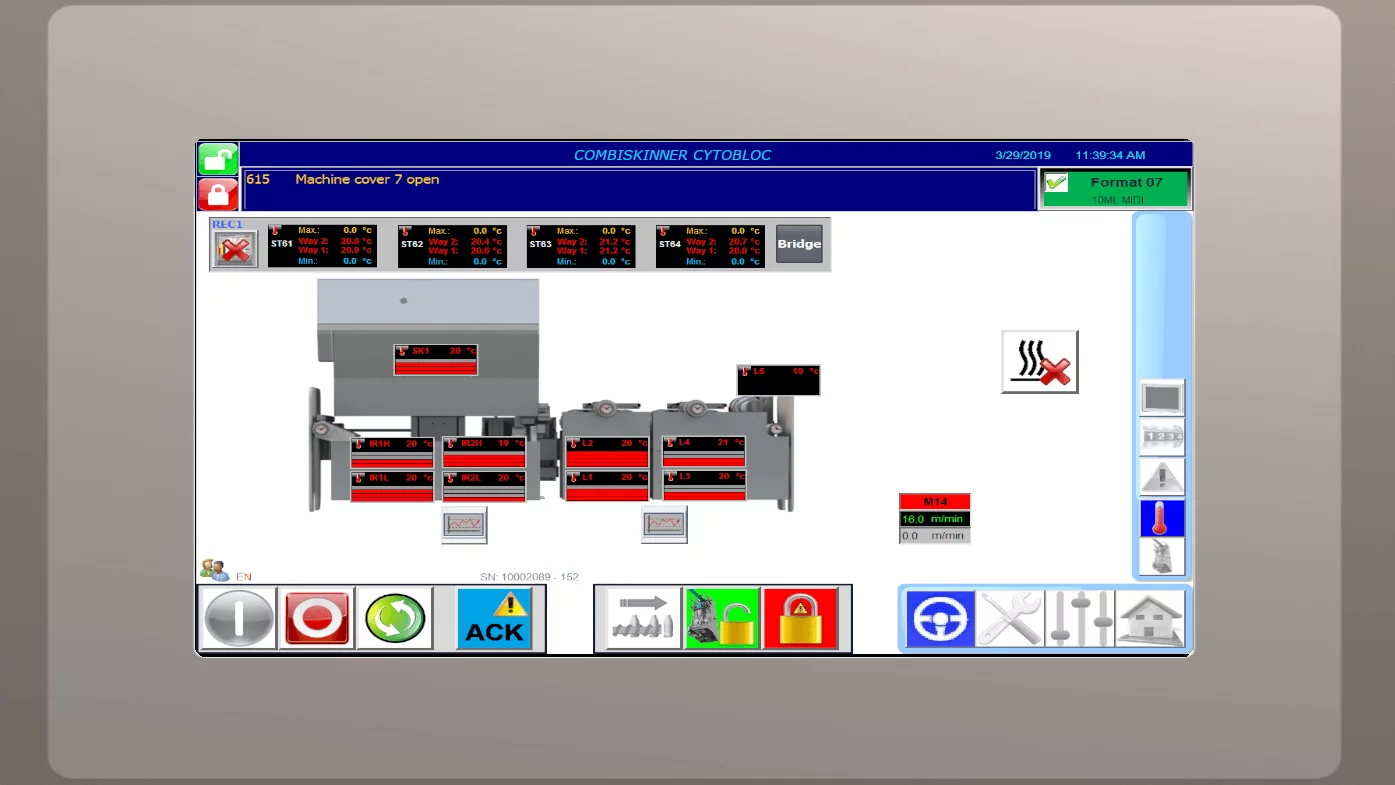Click the green unlocked padlock at top left

(x=218, y=158)
